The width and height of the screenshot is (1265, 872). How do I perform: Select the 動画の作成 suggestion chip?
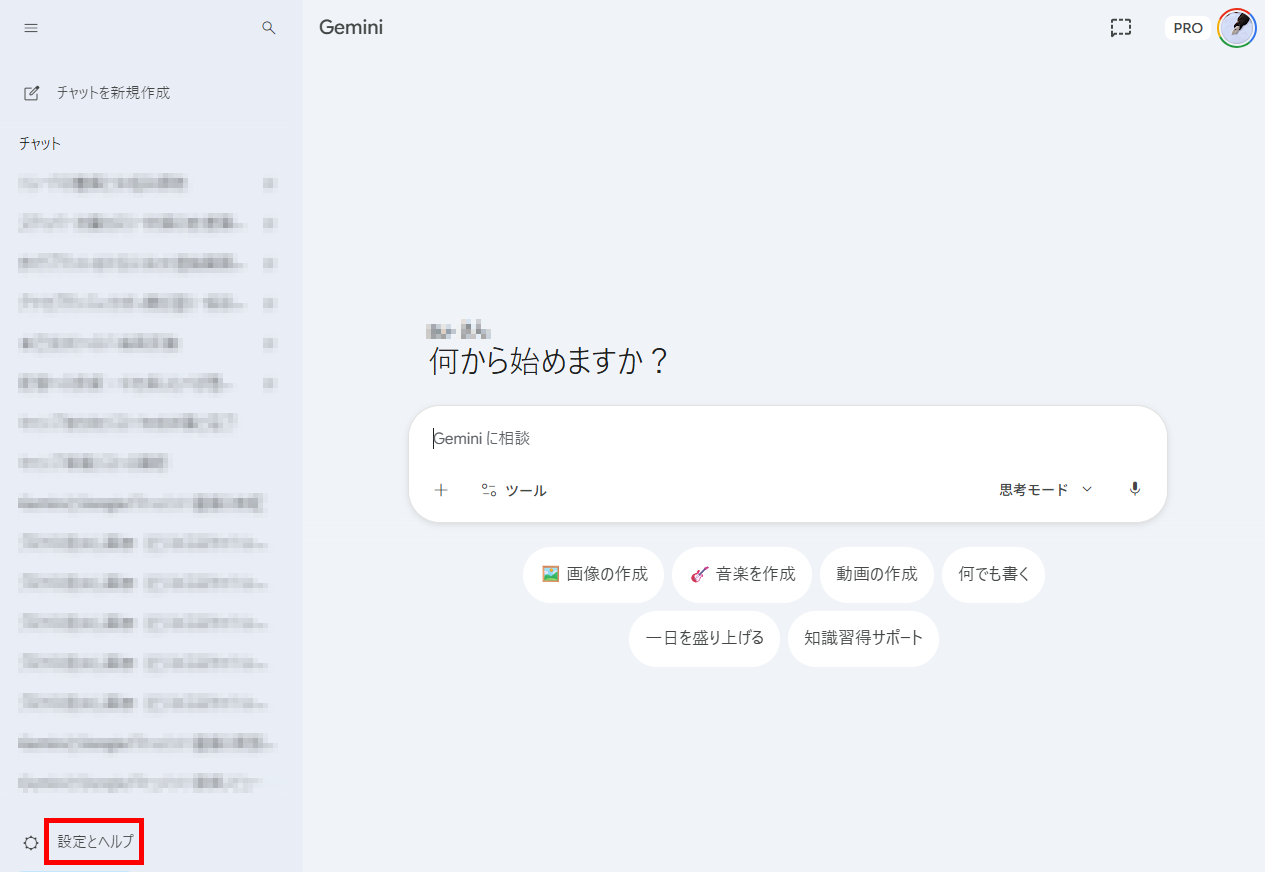(x=877, y=574)
